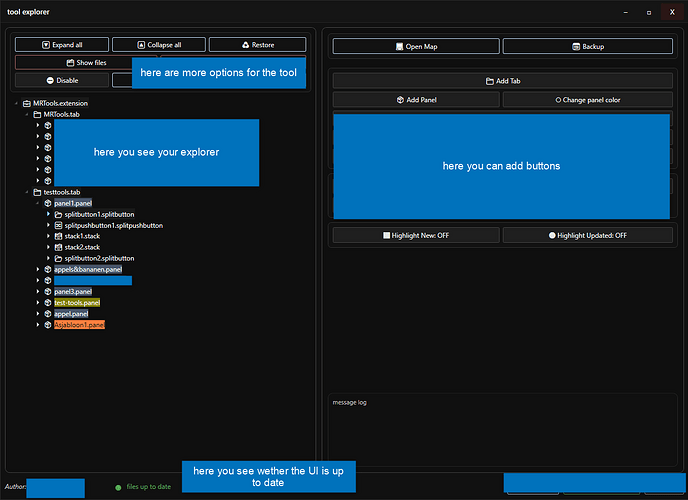
Task: Collapse the panel1.panel node arrow
Action: tap(37, 203)
